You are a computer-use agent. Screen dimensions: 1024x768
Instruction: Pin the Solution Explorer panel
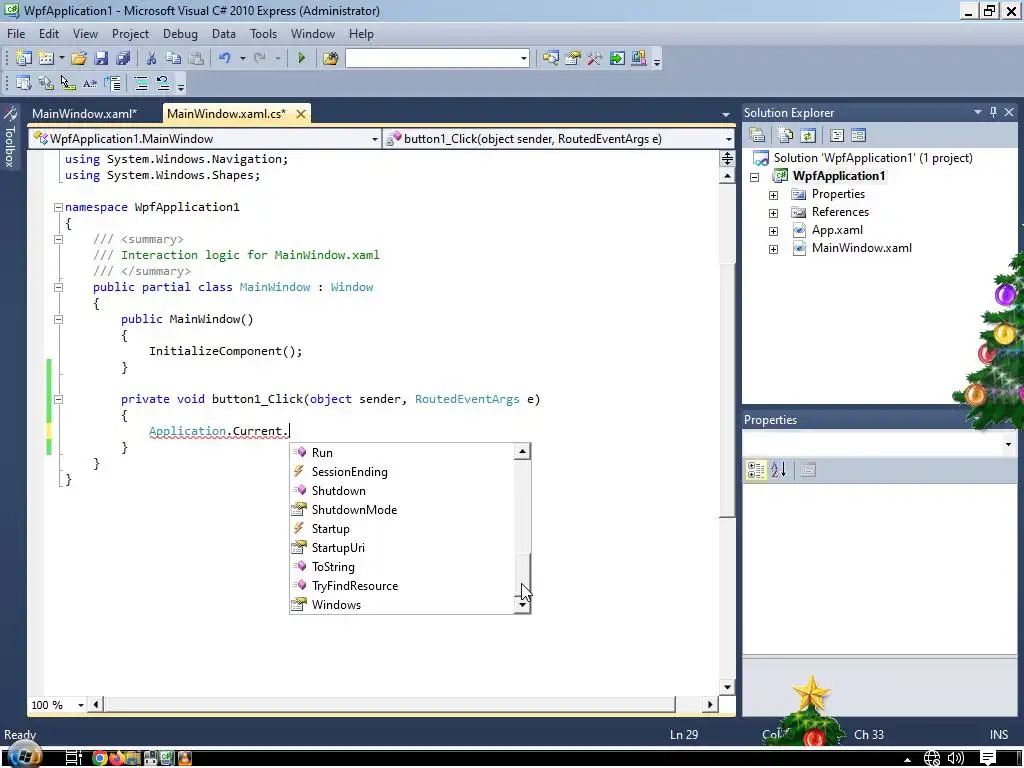click(x=993, y=112)
